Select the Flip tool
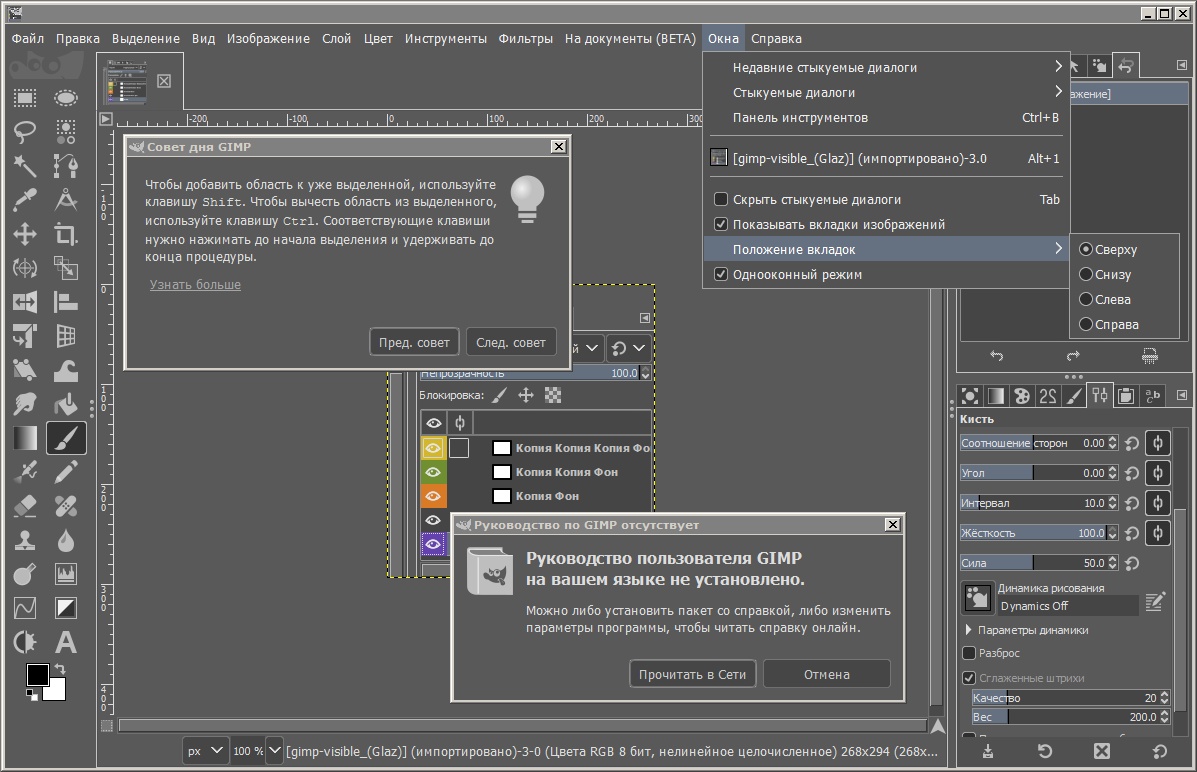Screen dimensions: 1197x772 24,302
